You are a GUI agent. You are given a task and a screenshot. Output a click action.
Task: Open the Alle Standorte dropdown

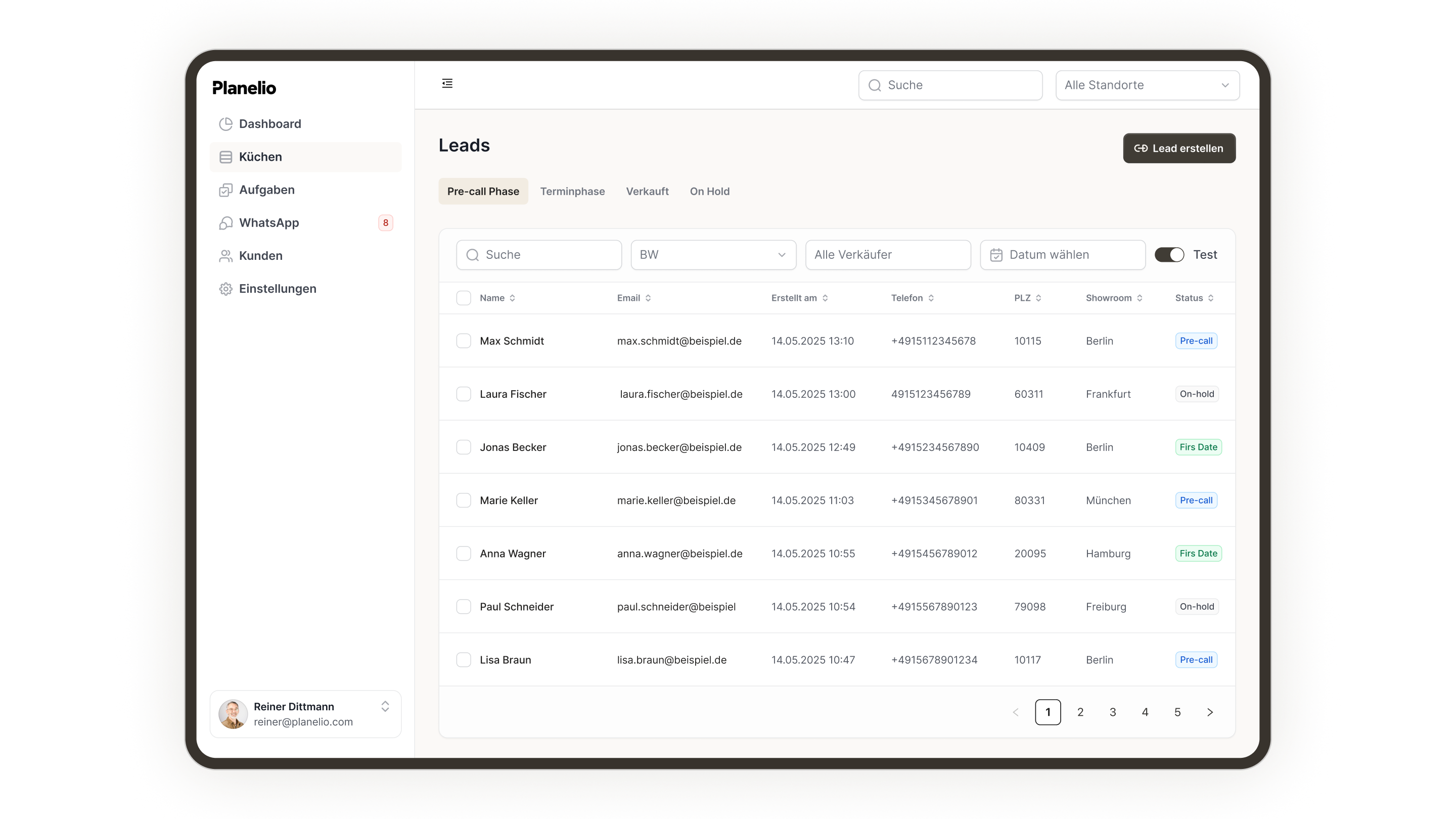tap(1148, 85)
